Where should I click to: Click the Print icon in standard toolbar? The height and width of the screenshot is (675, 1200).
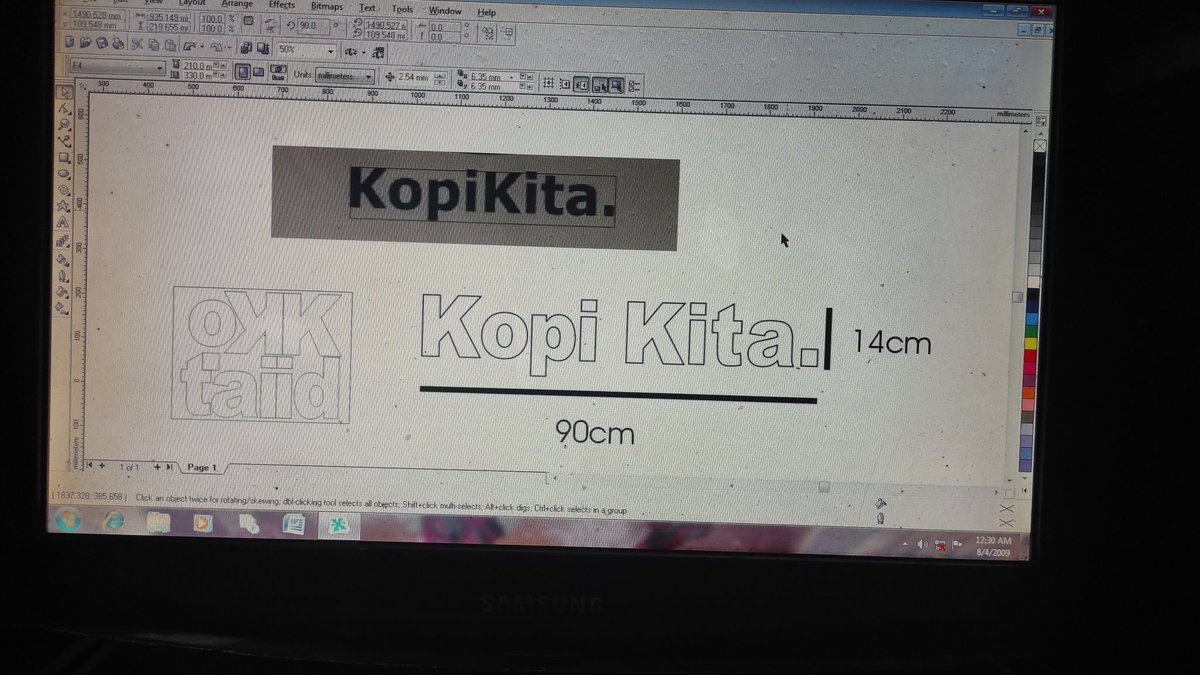coord(118,43)
